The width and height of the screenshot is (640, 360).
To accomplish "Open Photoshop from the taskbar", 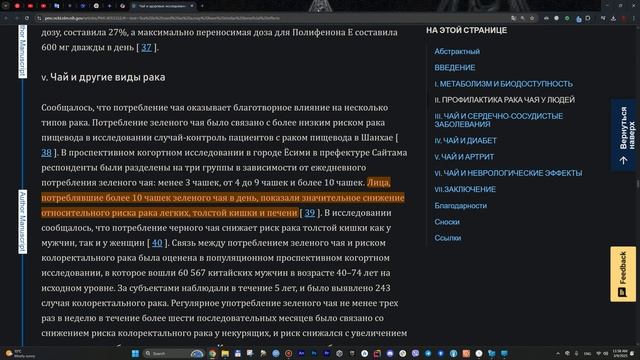I will pos(314,353).
